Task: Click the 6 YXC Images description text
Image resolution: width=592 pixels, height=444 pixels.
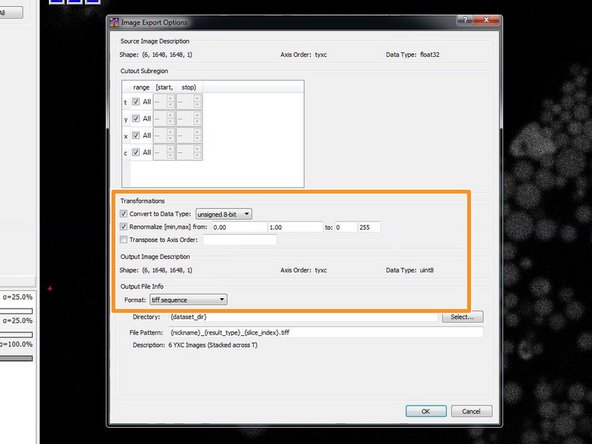Action: (213, 345)
